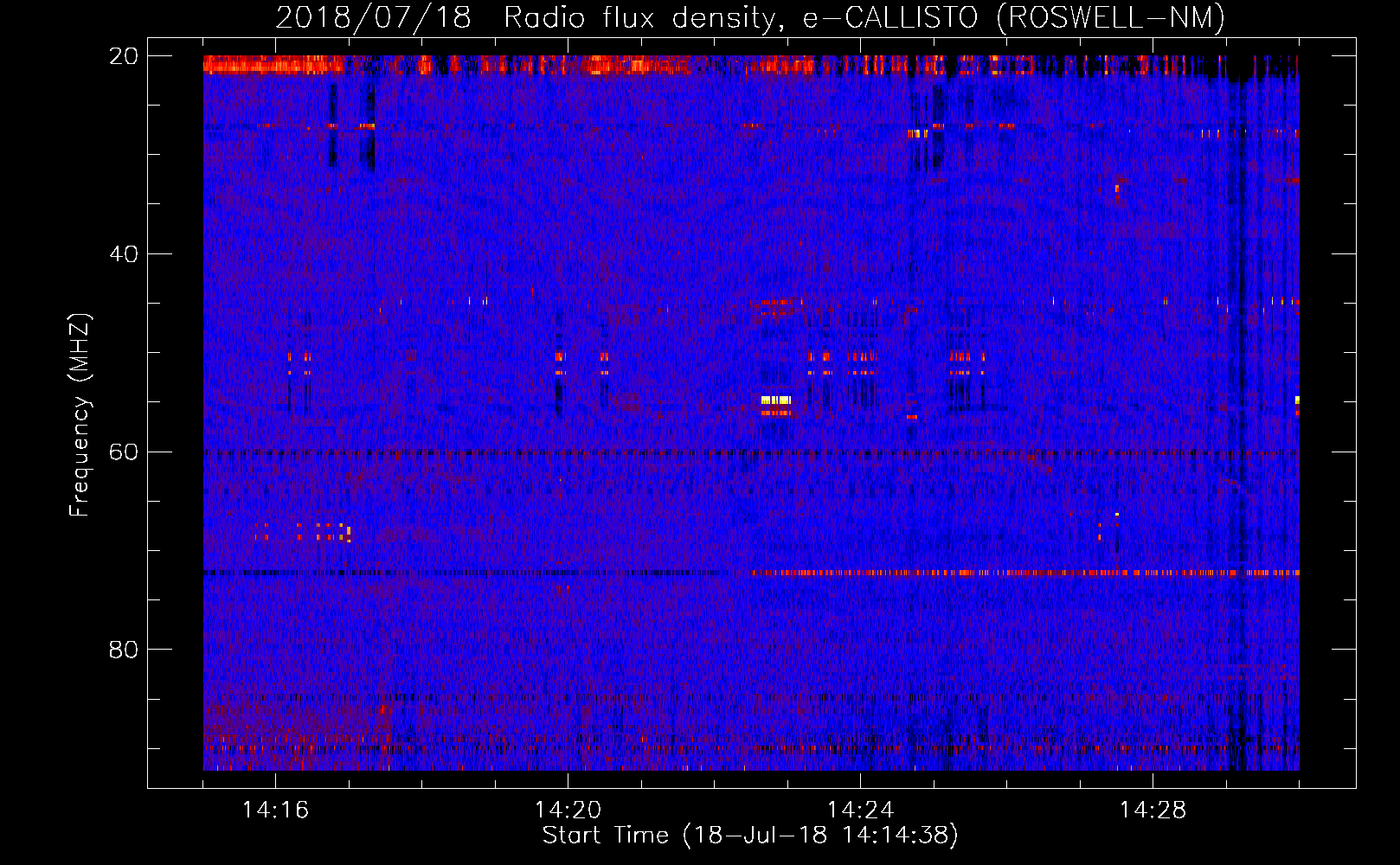The height and width of the screenshot is (865, 1400).
Task: Click the 60 frequency tick label
Action: coord(124,452)
